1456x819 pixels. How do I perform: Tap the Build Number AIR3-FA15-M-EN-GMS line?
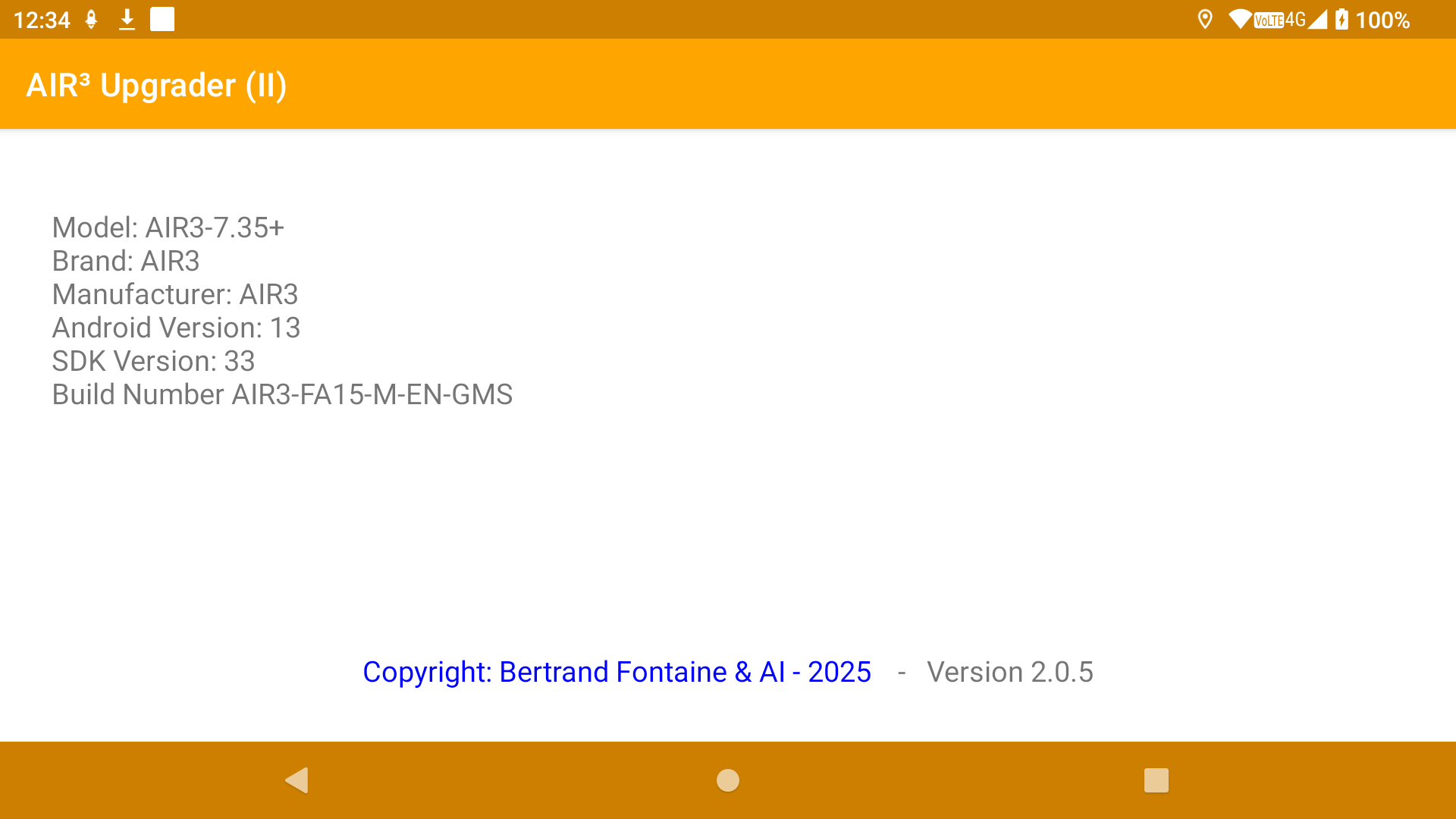pos(282,394)
